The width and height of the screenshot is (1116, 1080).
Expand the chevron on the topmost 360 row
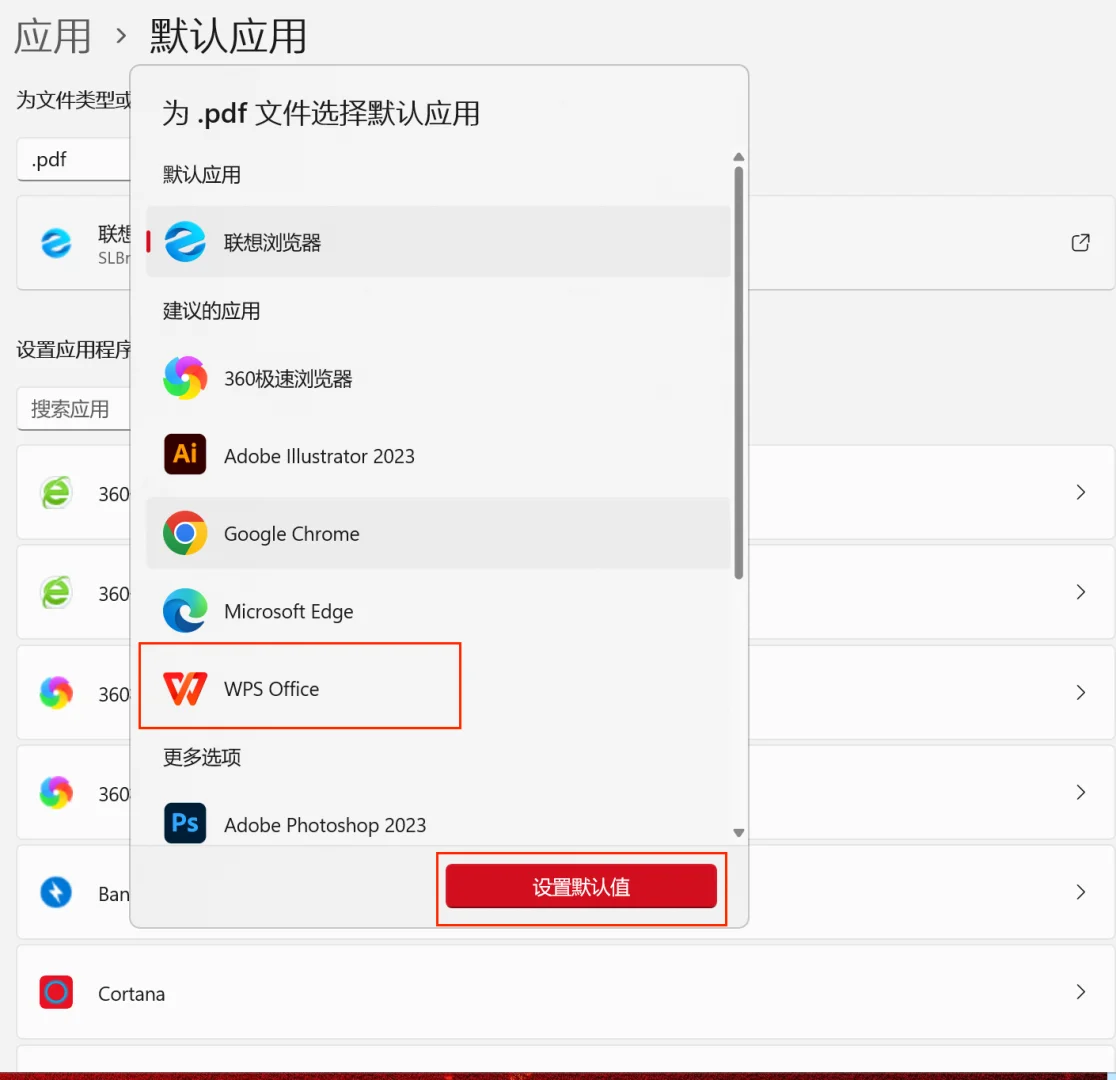click(x=1081, y=492)
